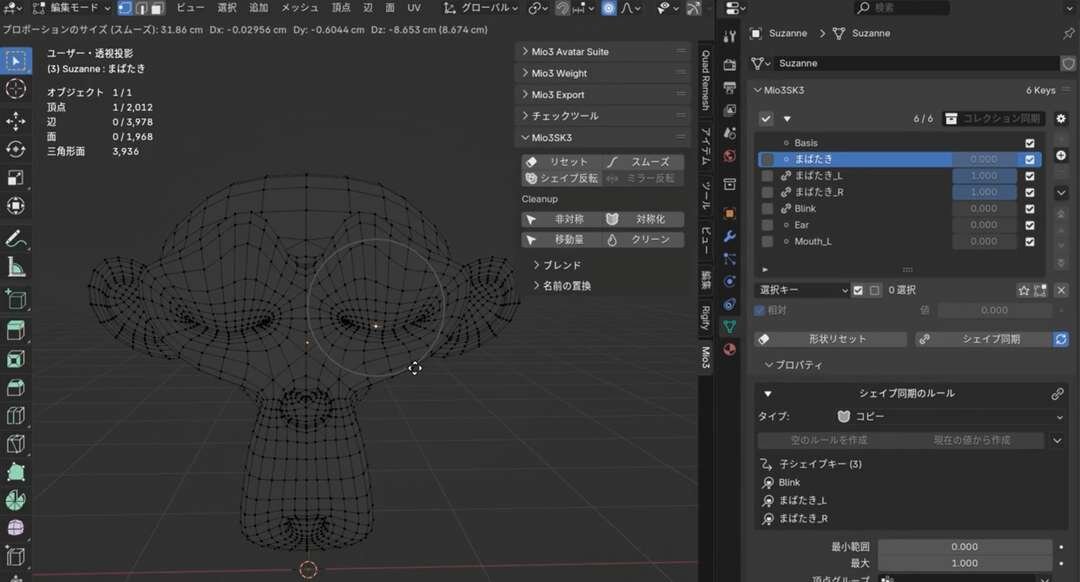Select the Loop Cut tool
Screen dimensions: 1080x582
[16, 415]
